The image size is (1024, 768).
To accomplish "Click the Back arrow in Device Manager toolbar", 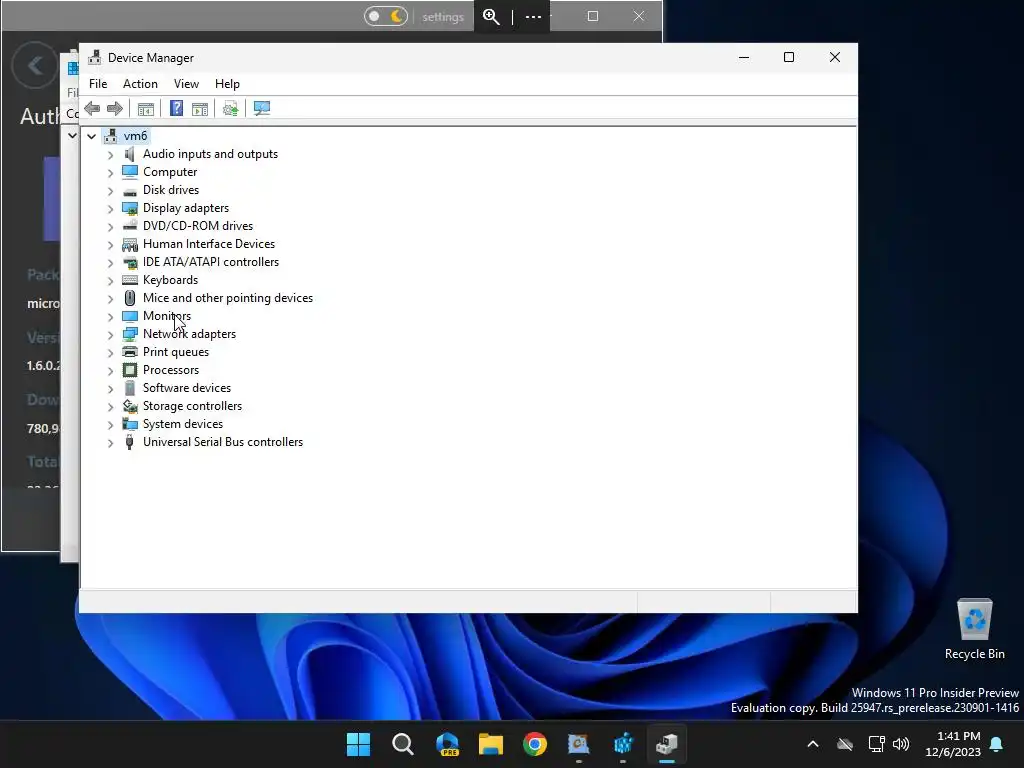I will tap(92, 108).
